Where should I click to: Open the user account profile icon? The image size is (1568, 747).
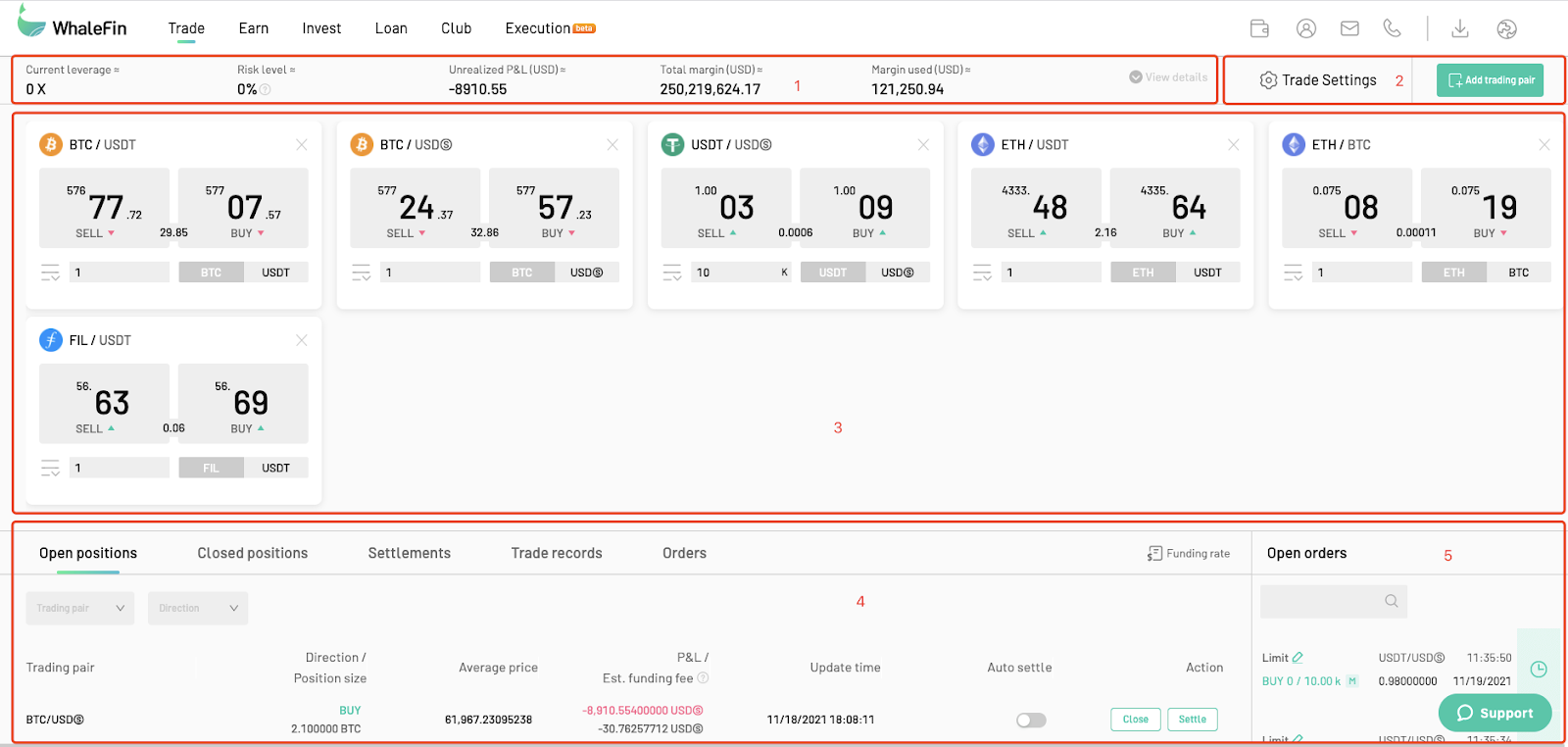click(1306, 28)
